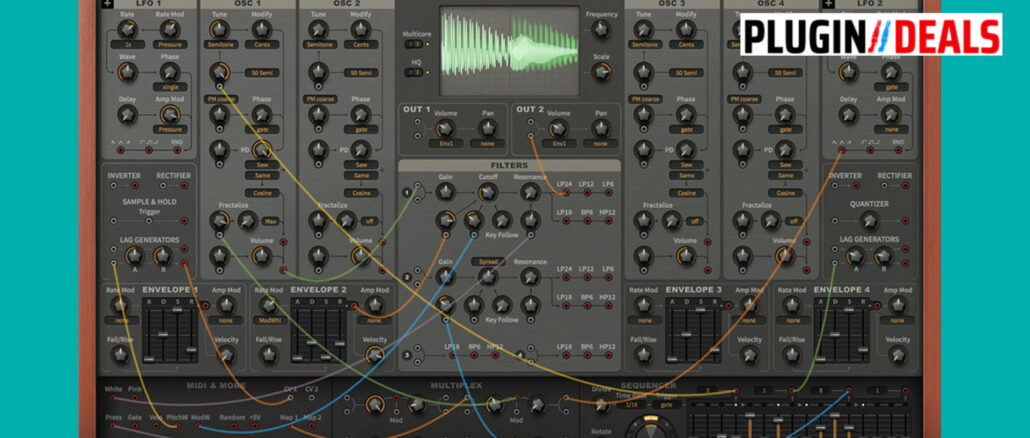Click the White noise output jack
1030x438 pixels.
113,398
